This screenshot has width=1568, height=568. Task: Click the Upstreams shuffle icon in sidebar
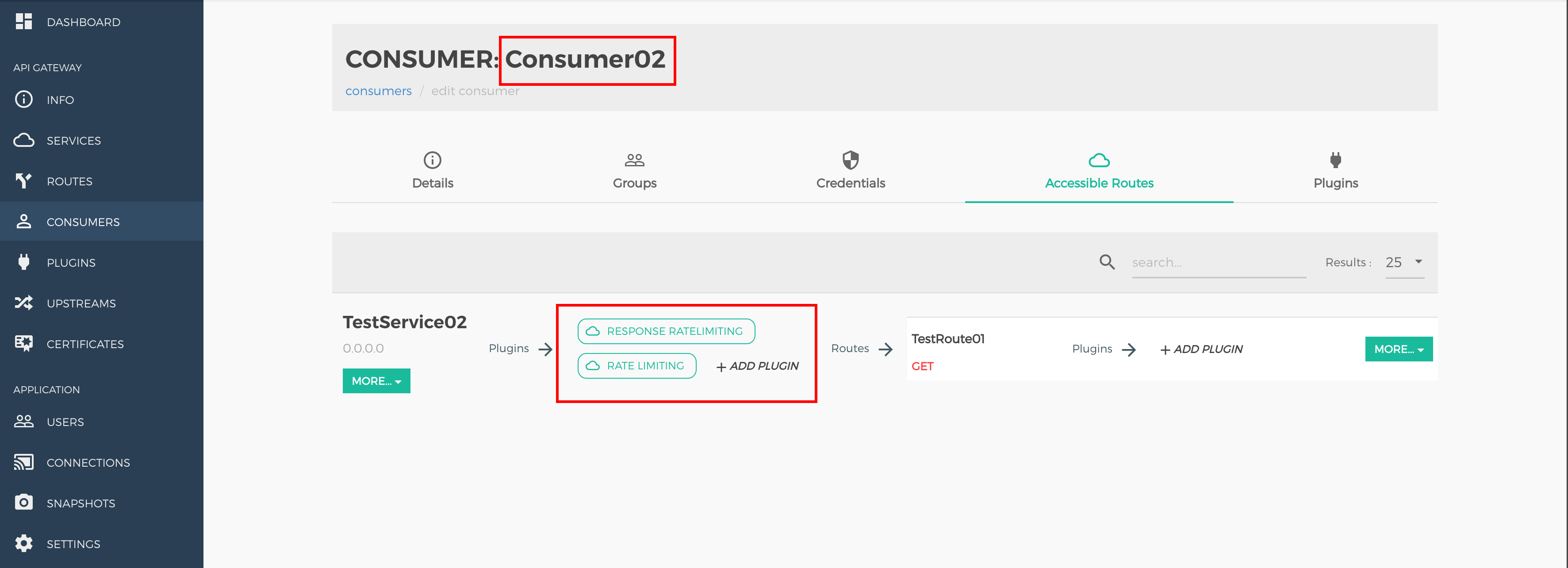24,303
